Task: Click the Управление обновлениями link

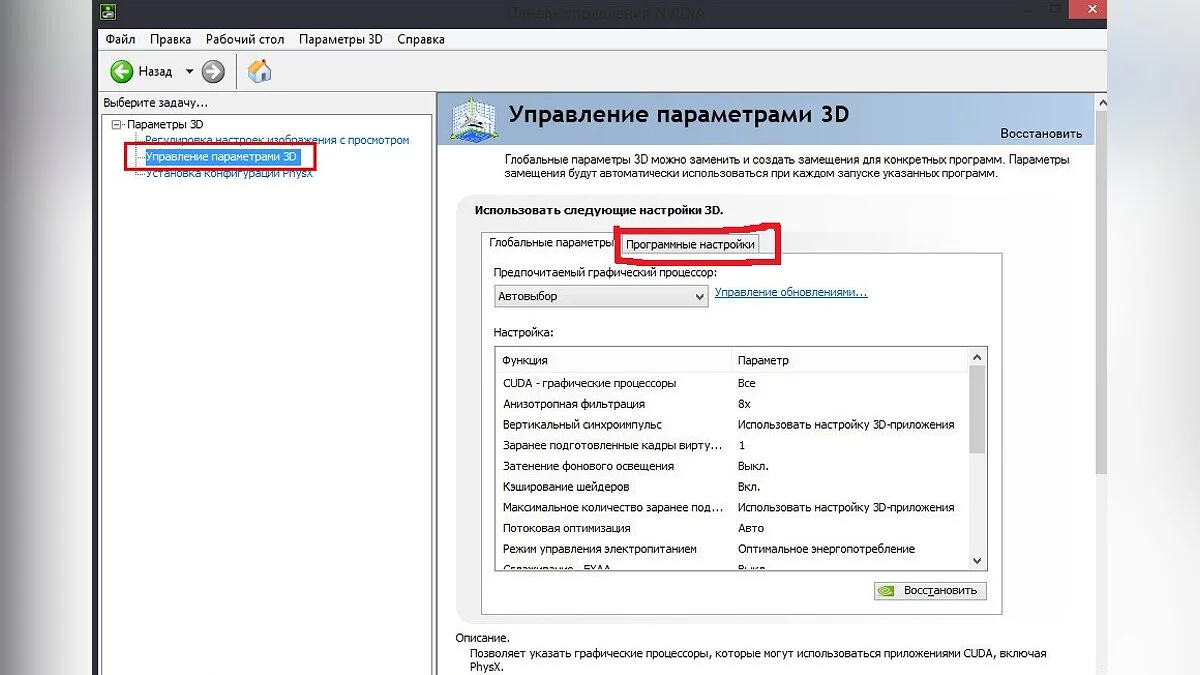Action: click(791, 293)
